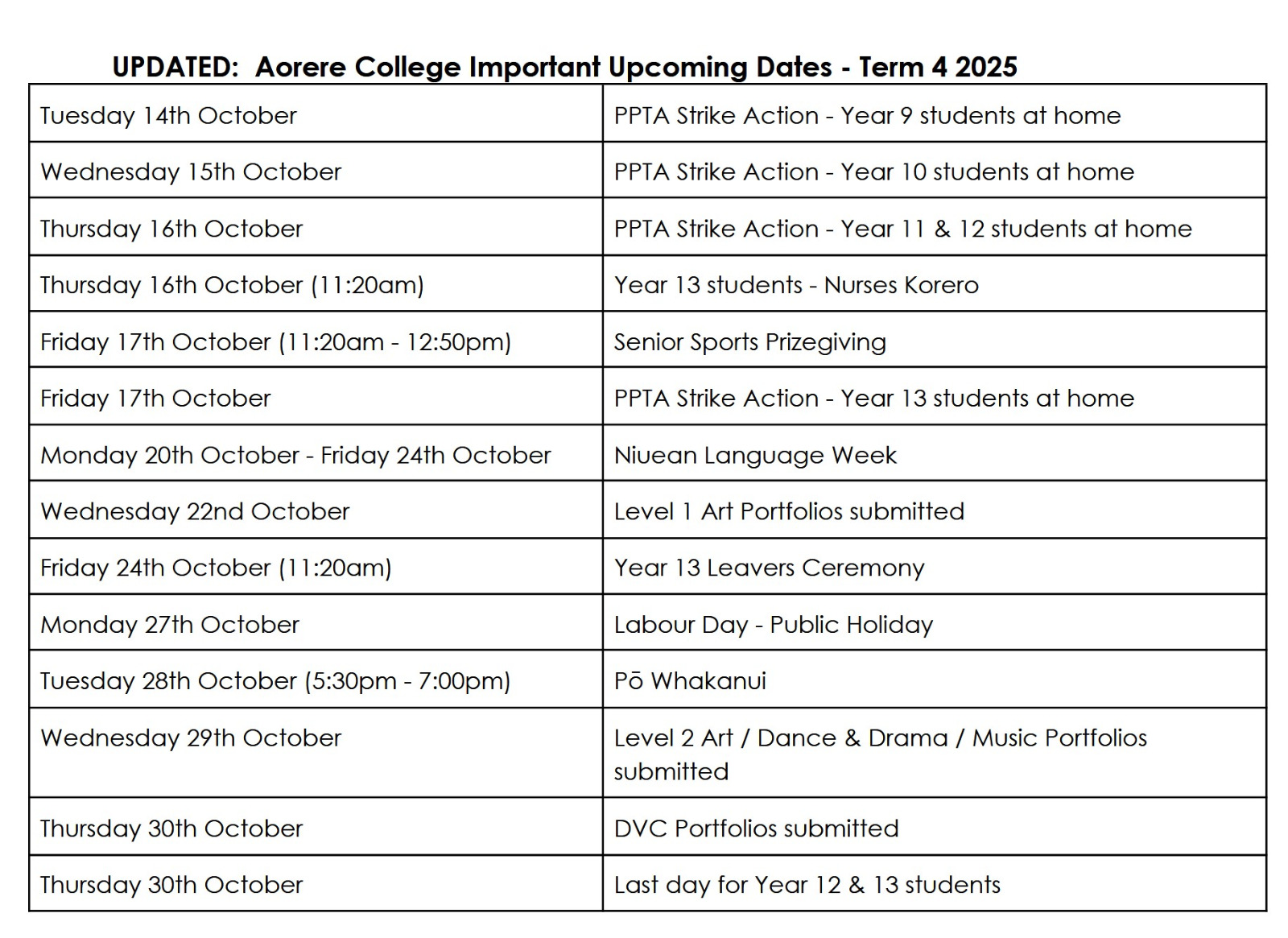Click the Year 10 students at home entry
1288x938 pixels.
tap(873, 172)
